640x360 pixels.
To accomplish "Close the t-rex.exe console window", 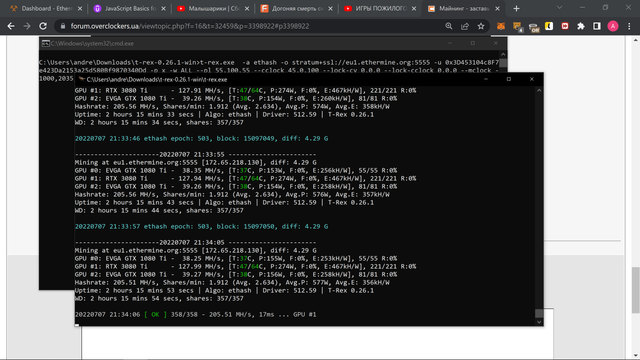I will pos(531,79).
